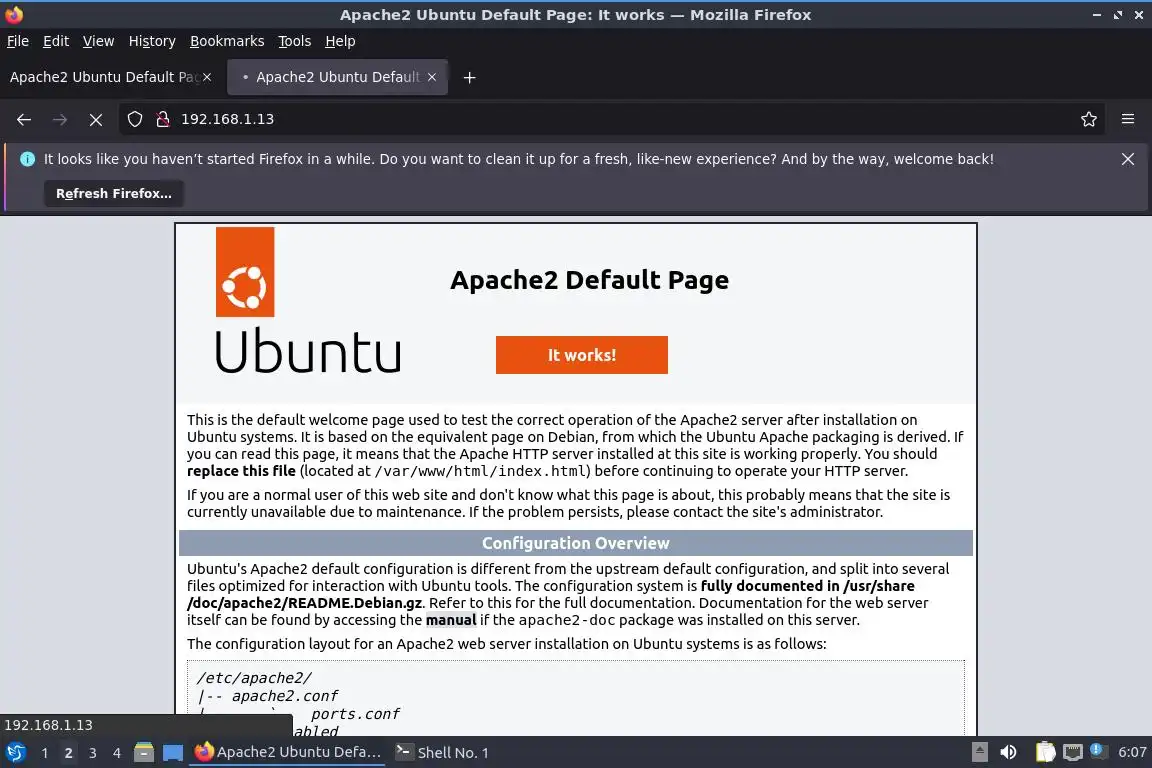1152x768 pixels.
Task: Click the It works! banner
Action: coord(582,355)
